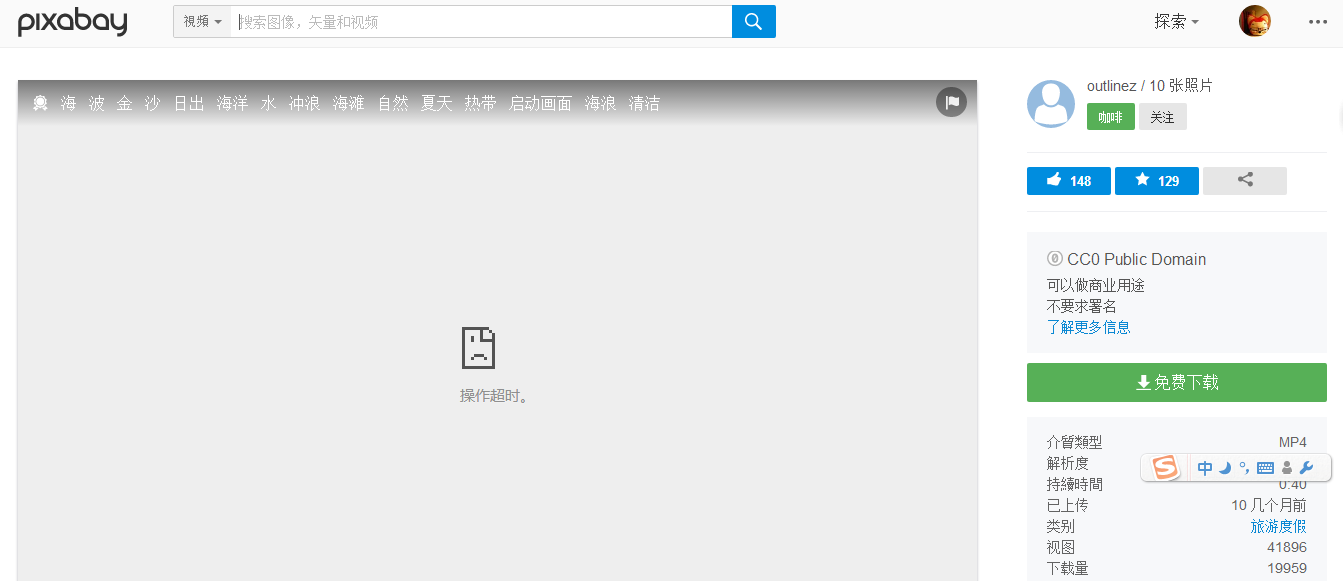
Task: Open the three-dot overflow menu
Action: [x=1316, y=21]
